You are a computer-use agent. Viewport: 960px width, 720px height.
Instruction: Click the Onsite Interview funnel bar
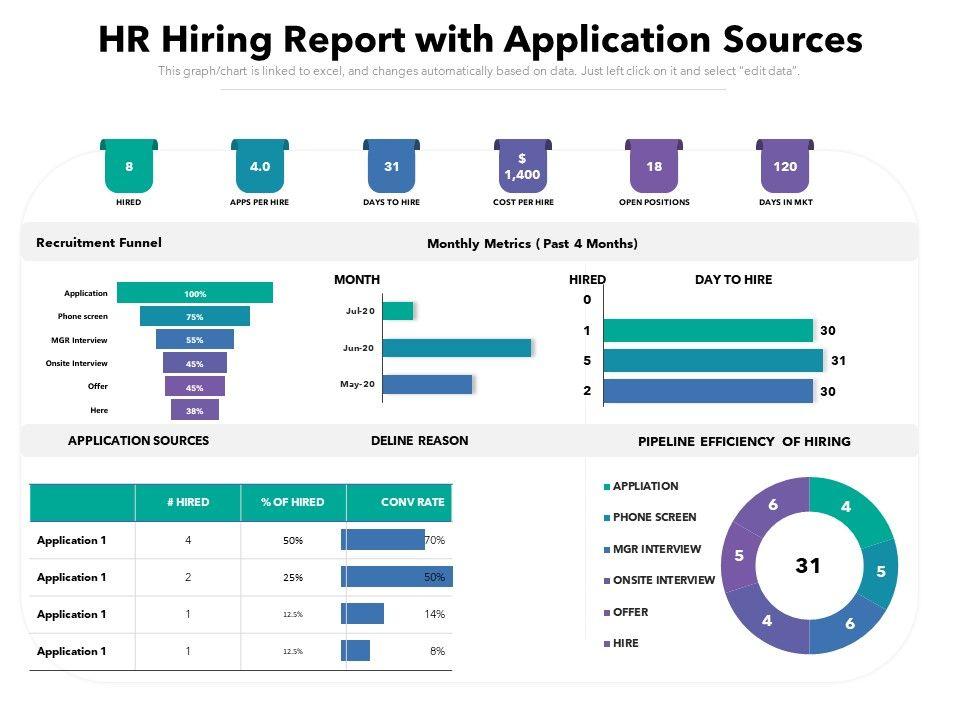click(x=195, y=362)
